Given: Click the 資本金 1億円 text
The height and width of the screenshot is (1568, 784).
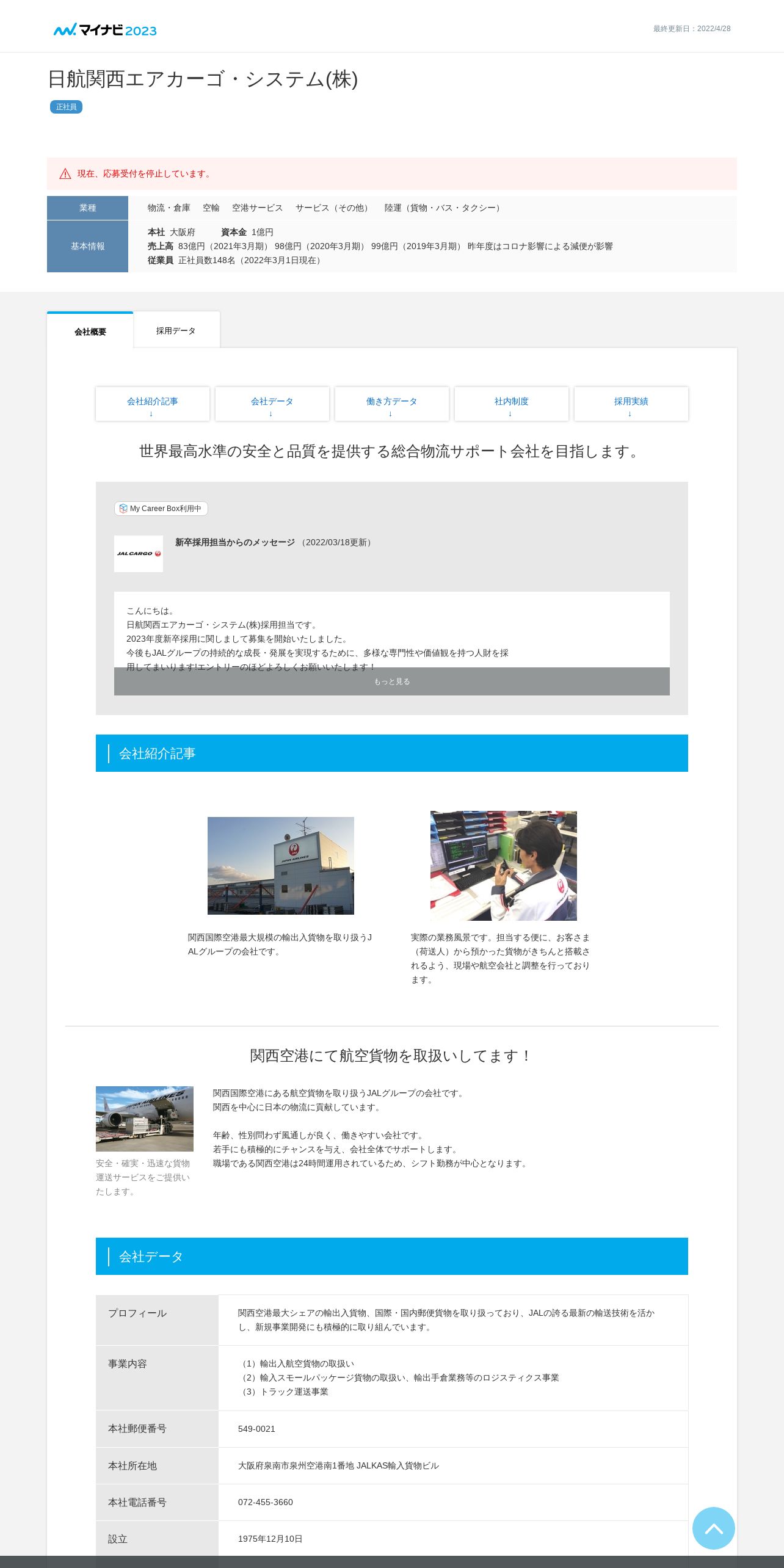Looking at the screenshot, I should tap(247, 232).
